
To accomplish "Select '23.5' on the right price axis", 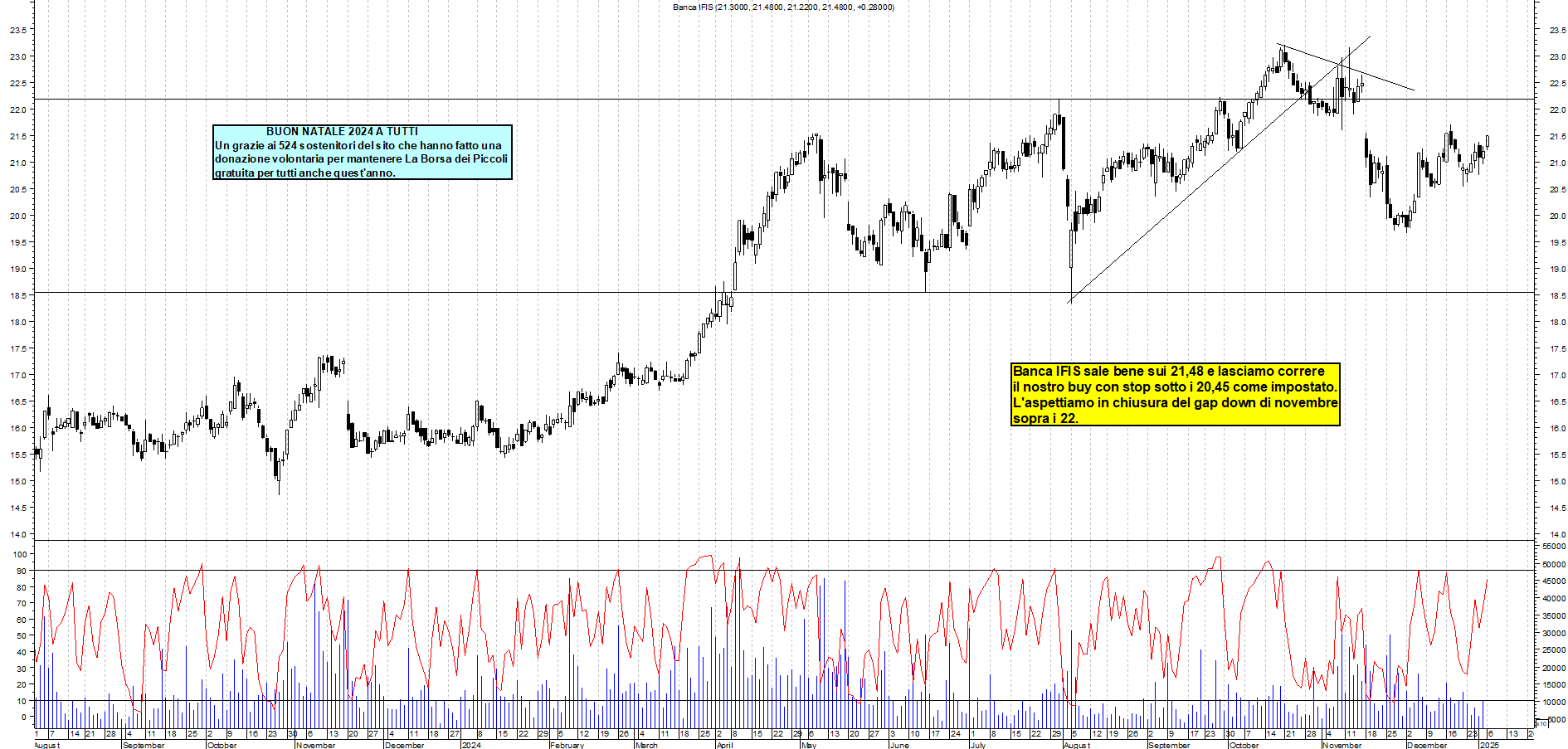I will [1557, 30].
